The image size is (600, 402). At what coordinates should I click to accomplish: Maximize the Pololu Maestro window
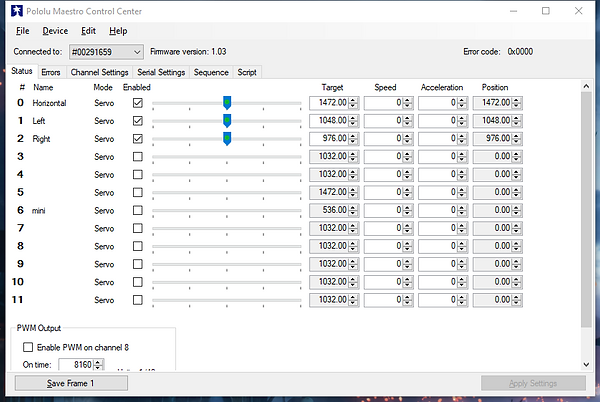point(546,11)
